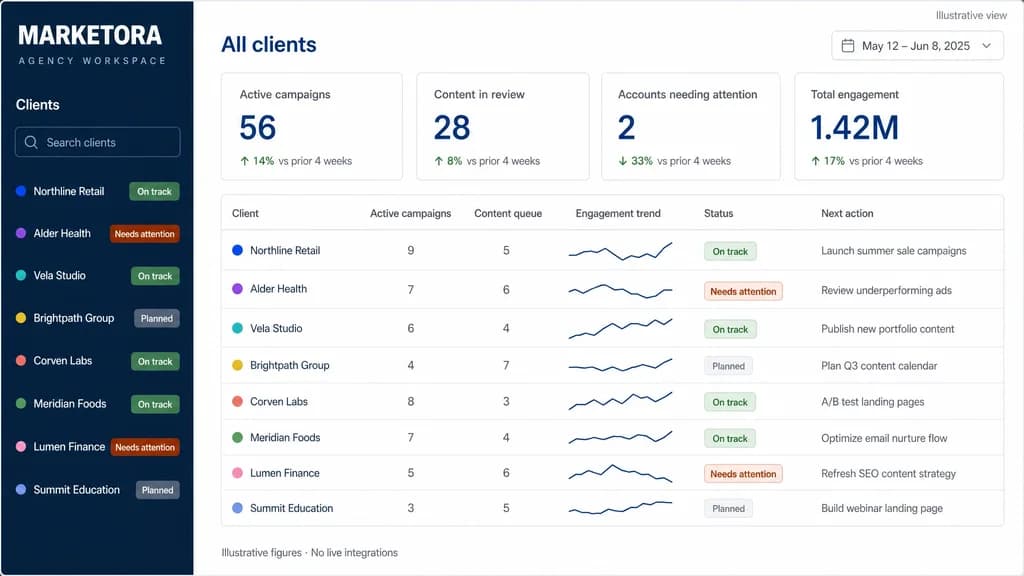Sort by Active campaigns column header
Image resolution: width=1024 pixels, height=576 pixels.
[x=410, y=213]
